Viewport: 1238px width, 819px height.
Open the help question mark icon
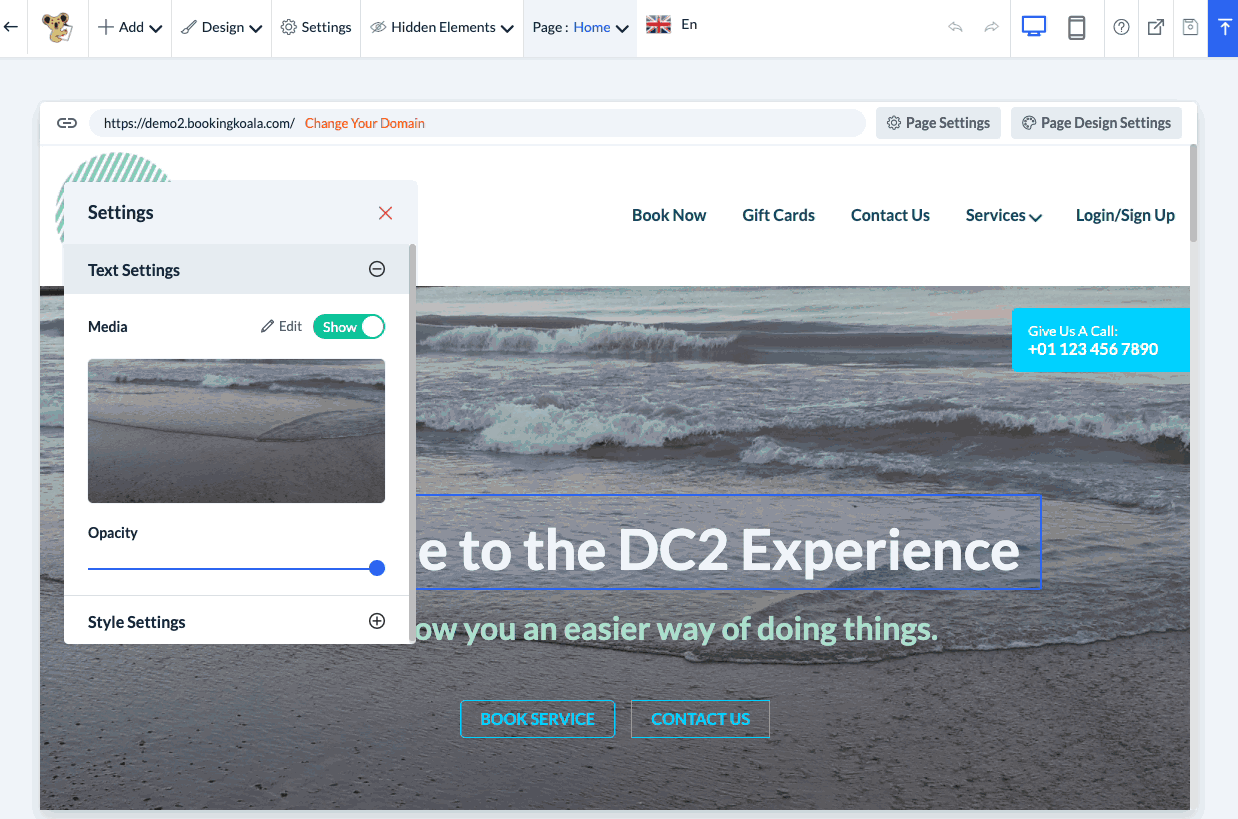tap(1121, 28)
